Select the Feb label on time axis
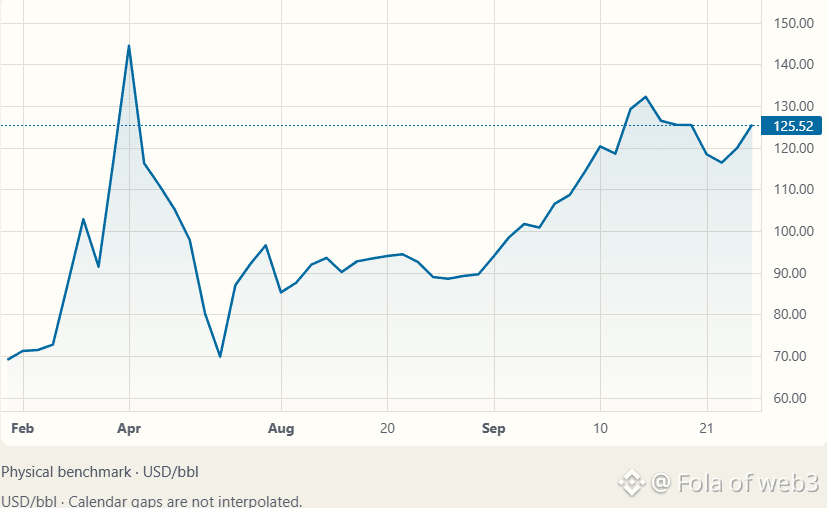Viewport: 827px width, 508px height. coord(23,428)
